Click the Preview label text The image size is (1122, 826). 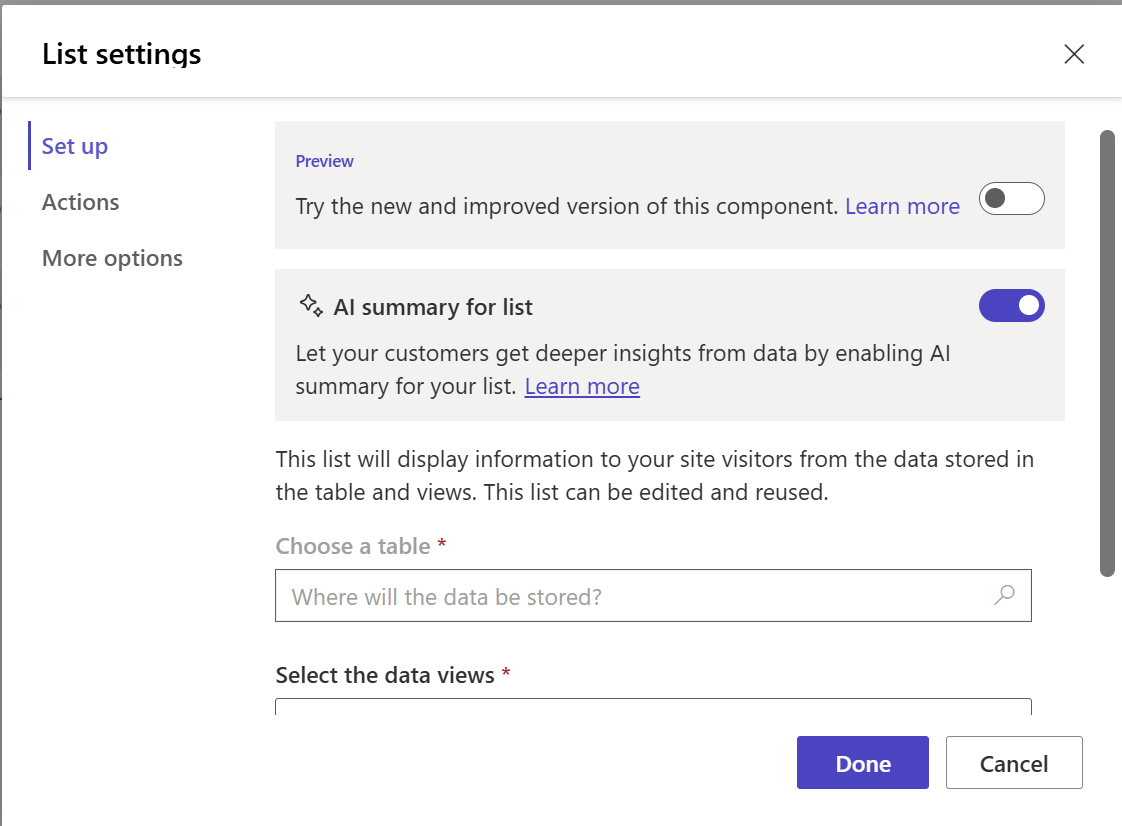point(324,161)
